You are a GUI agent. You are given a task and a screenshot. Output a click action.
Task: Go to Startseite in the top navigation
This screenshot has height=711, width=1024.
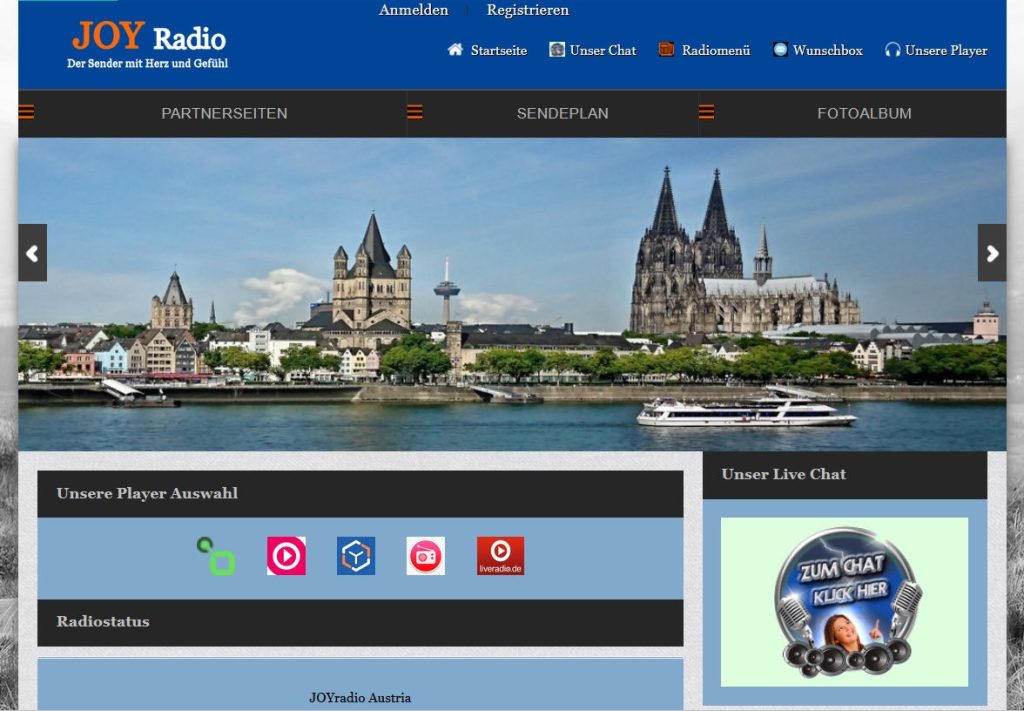pos(498,50)
